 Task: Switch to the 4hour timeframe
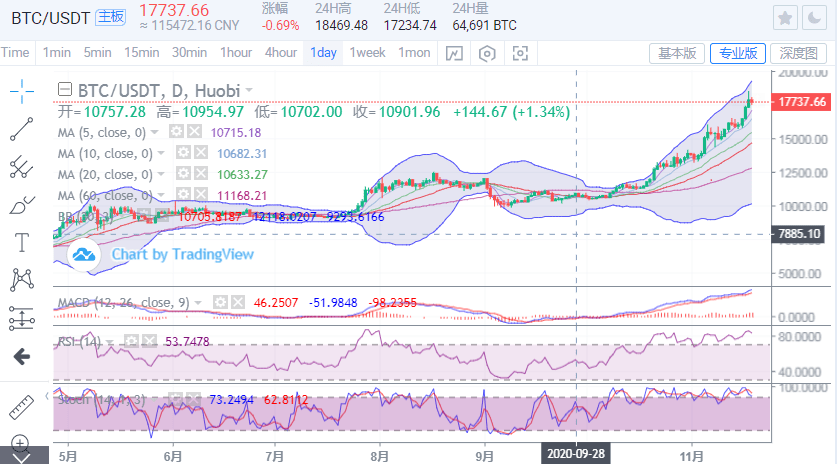(281, 53)
